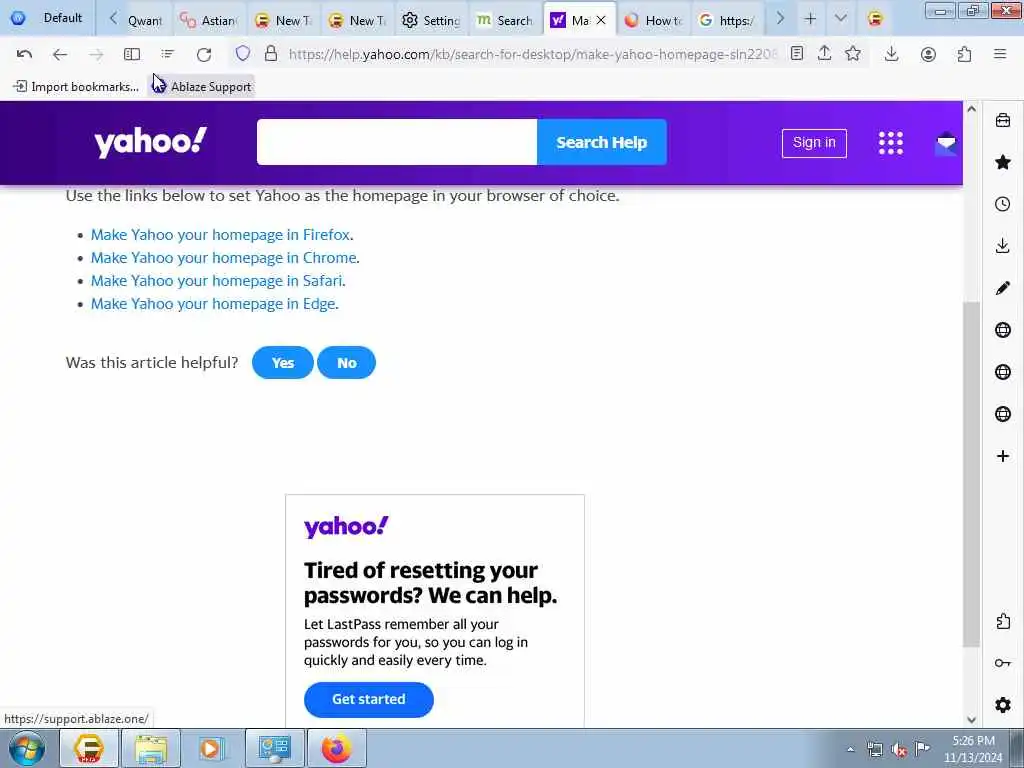Open the Yahoo apps grid icon

coord(891,142)
